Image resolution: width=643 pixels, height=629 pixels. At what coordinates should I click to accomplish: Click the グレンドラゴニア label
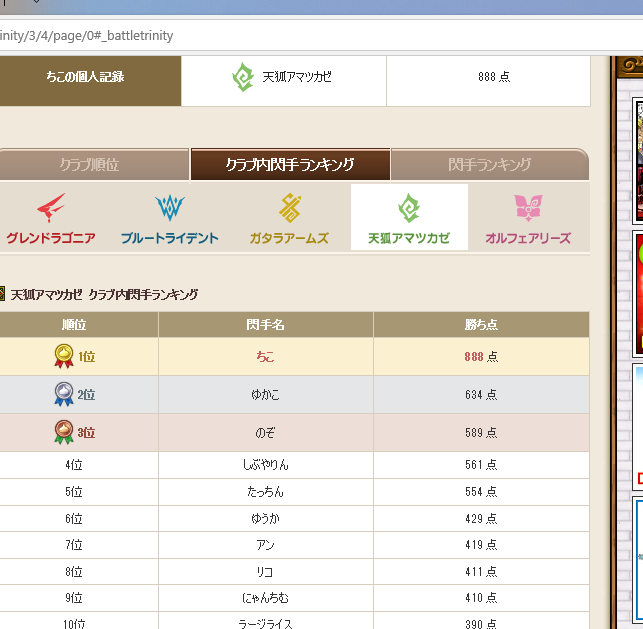[51, 238]
